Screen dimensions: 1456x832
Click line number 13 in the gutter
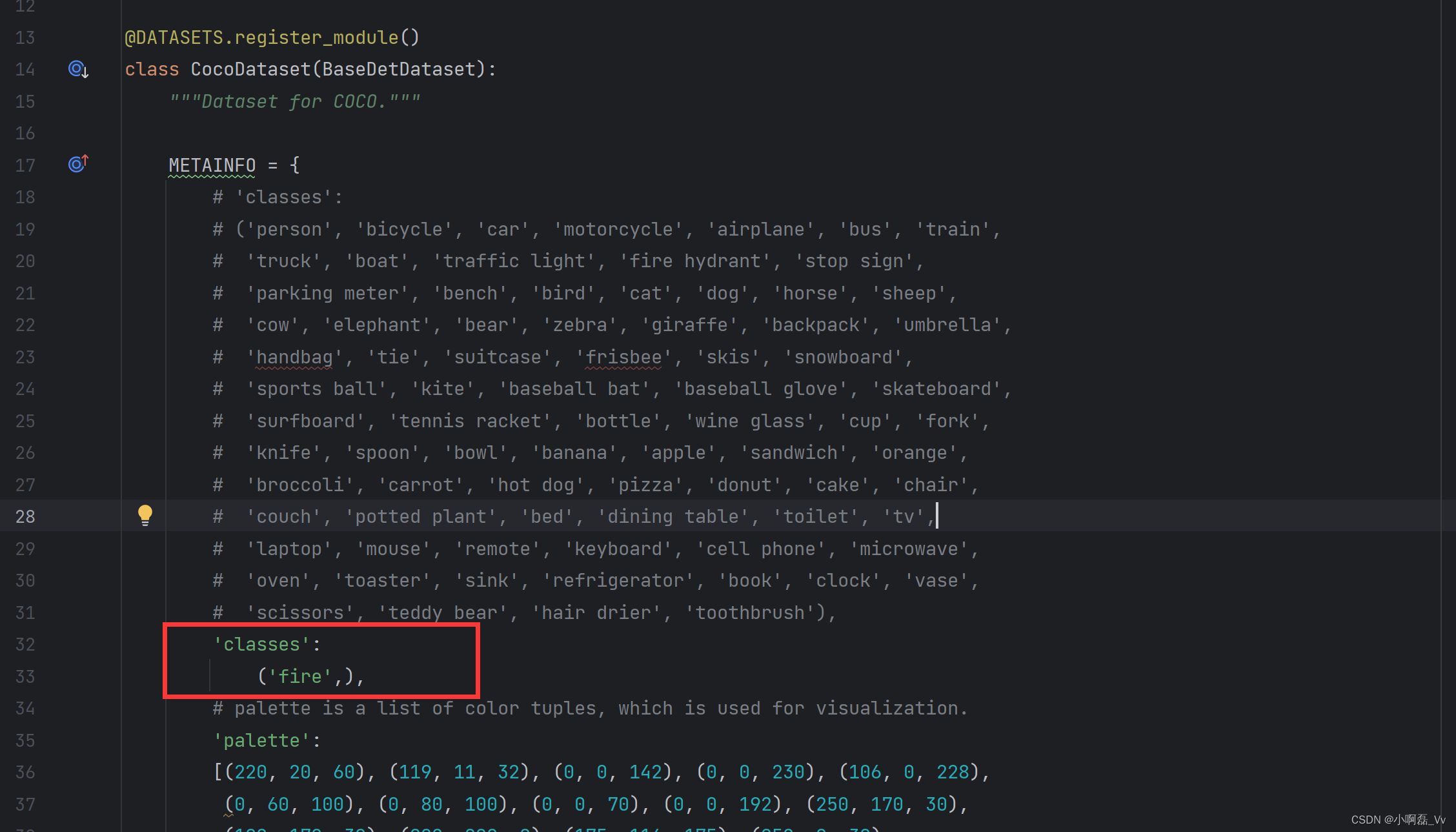coord(25,37)
